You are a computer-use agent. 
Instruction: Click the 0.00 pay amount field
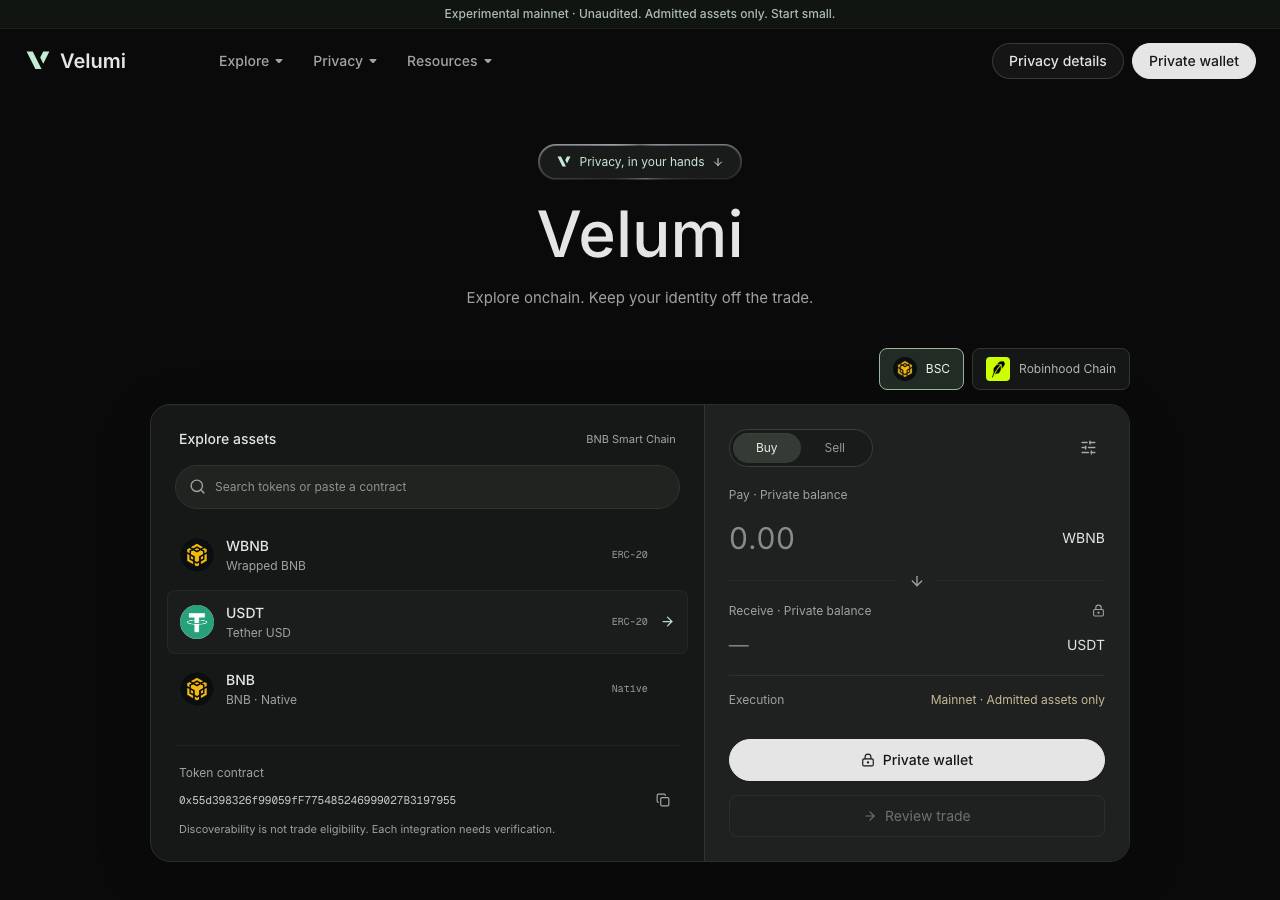coord(762,538)
